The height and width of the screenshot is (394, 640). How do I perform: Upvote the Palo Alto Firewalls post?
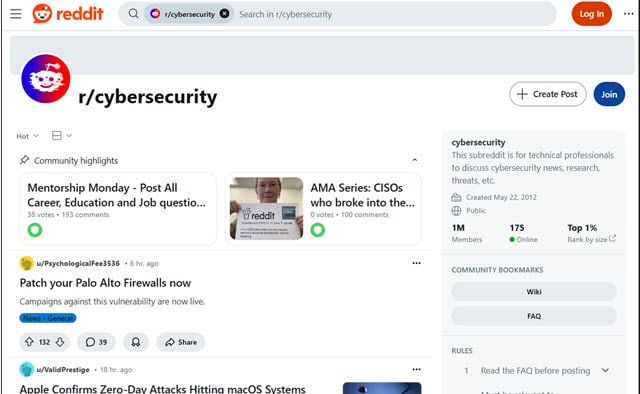coord(29,342)
